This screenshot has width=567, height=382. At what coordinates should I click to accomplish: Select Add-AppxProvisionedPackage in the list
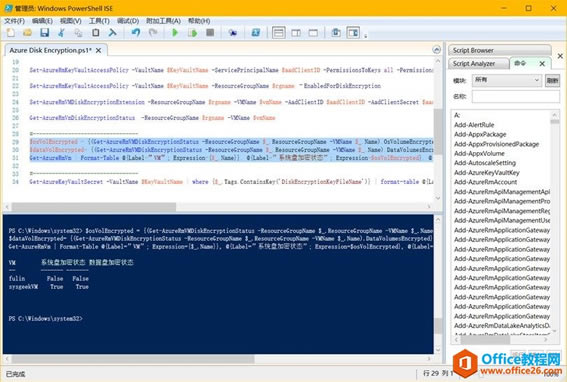pyautogui.click(x=496, y=144)
